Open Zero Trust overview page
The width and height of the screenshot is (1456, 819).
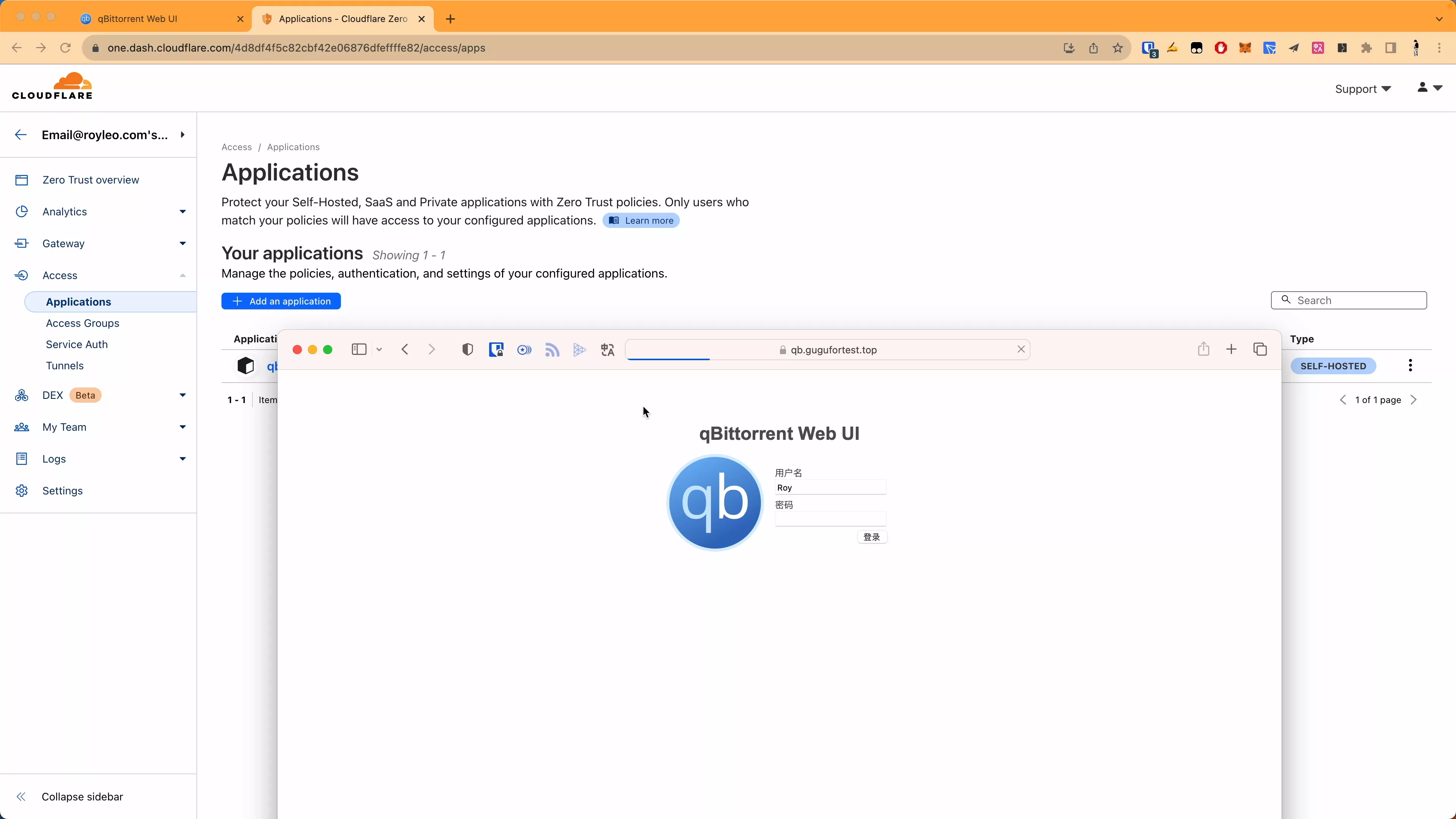[x=91, y=180]
